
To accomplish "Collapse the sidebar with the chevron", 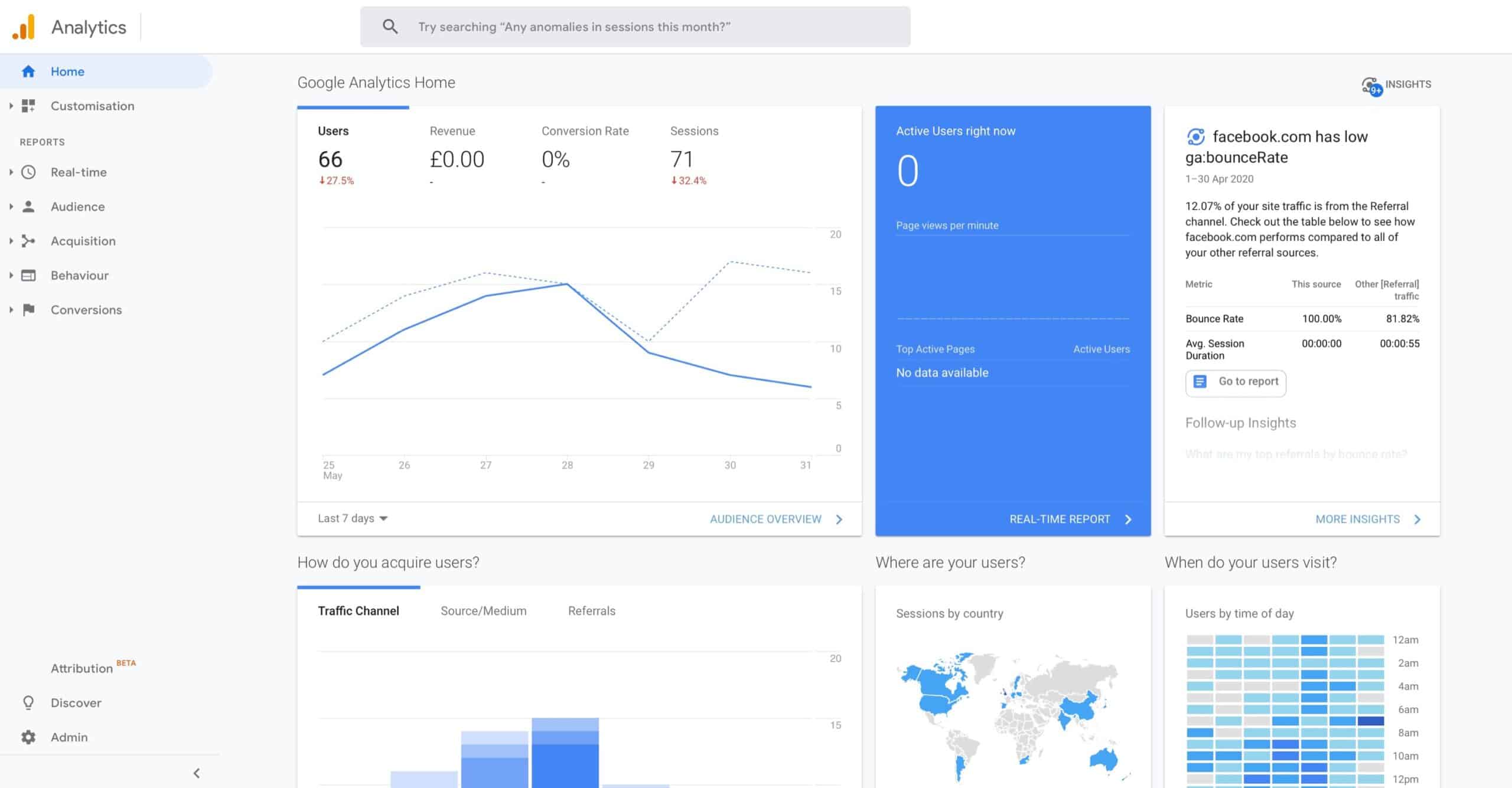I will [197, 773].
